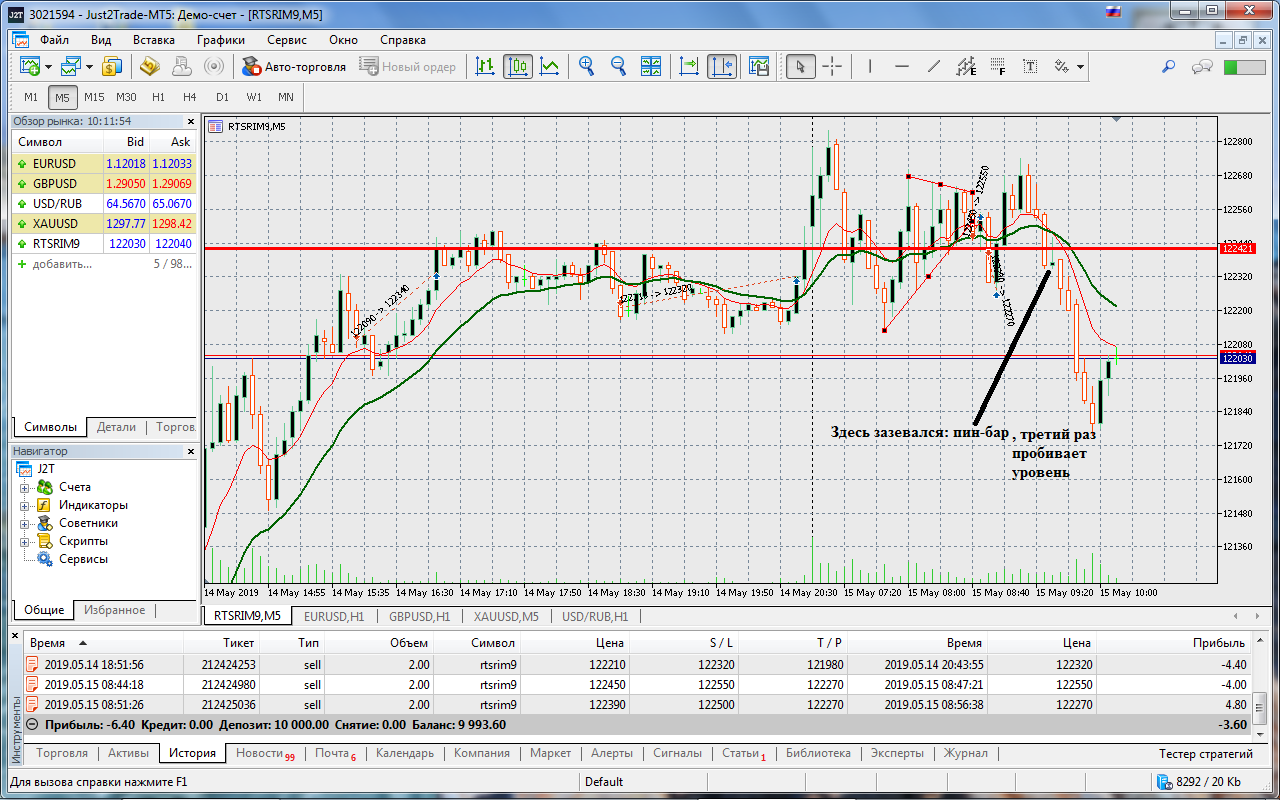Image resolution: width=1280 pixels, height=800 pixels.
Task: Toggle the Авто-торговля button
Action: point(295,67)
